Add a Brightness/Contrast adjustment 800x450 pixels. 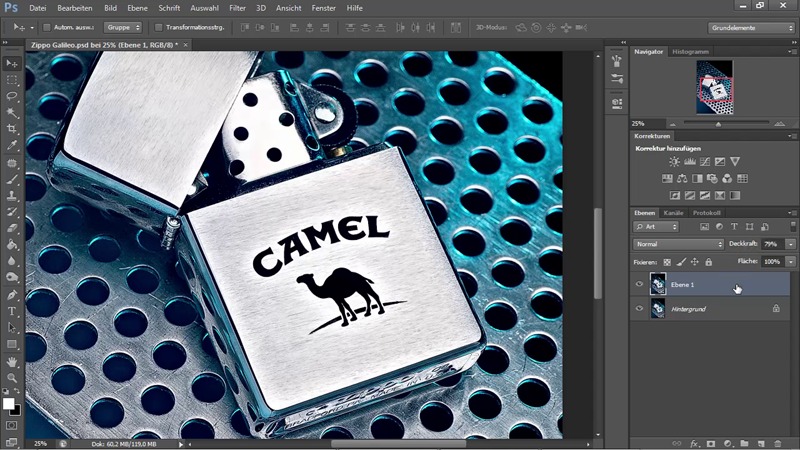coord(674,162)
